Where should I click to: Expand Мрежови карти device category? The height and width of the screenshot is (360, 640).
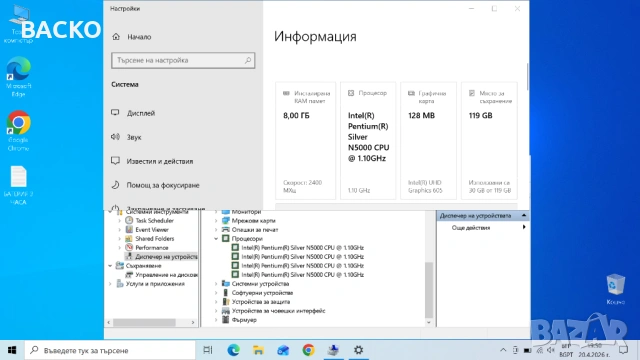tap(216, 220)
